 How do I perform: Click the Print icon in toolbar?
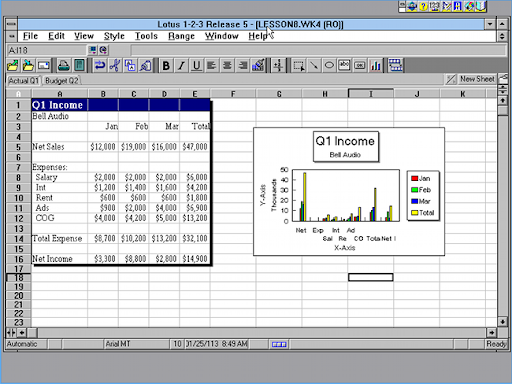click(x=64, y=65)
